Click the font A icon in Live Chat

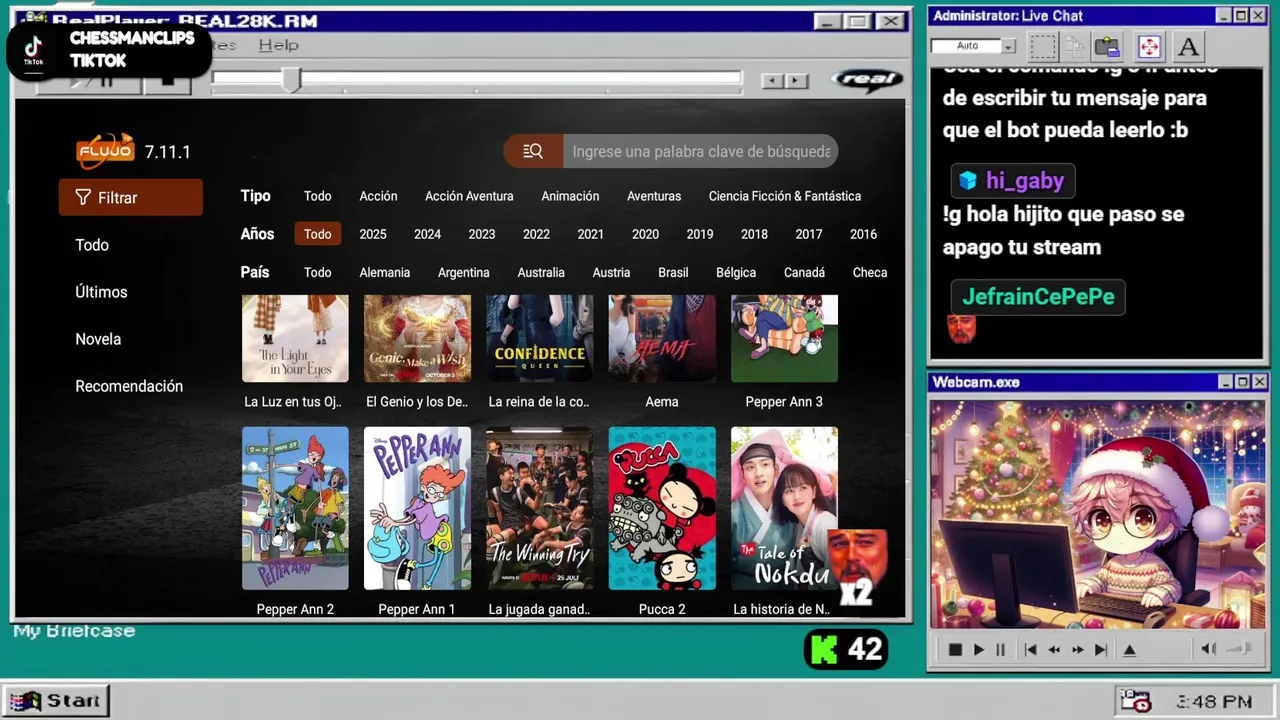[x=1187, y=46]
